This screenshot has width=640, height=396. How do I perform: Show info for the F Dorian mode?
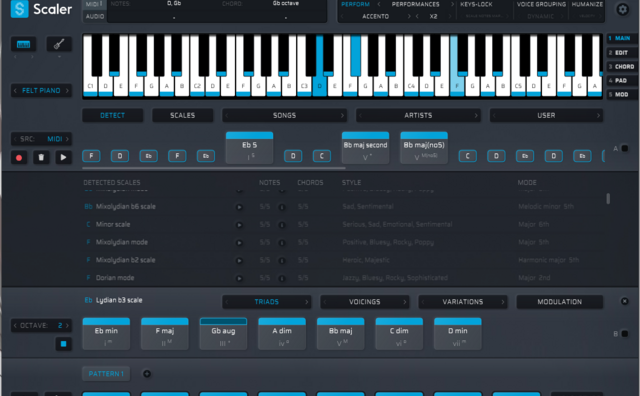tap(282, 278)
